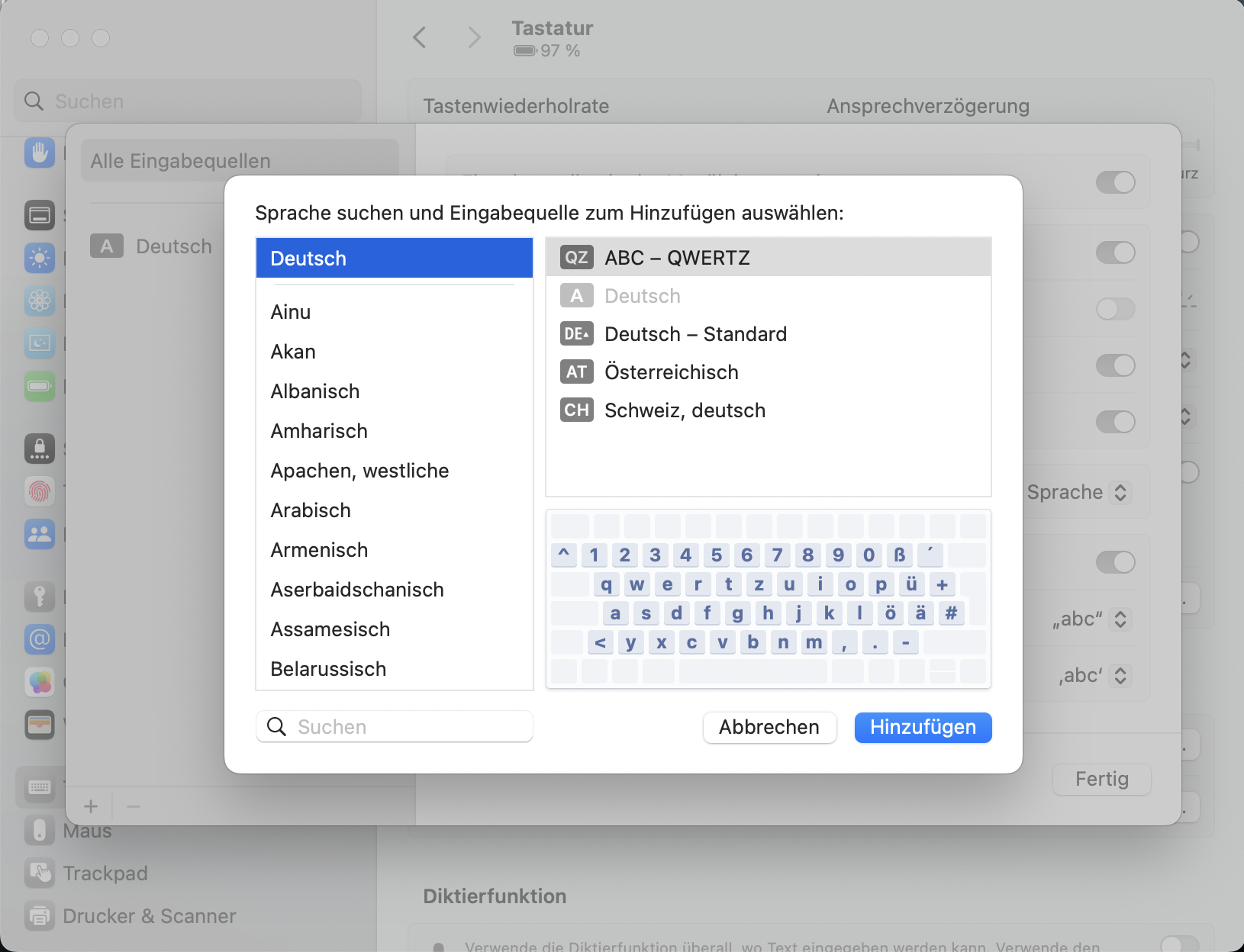Select Armenisch in the language list

tap(395, 550)
